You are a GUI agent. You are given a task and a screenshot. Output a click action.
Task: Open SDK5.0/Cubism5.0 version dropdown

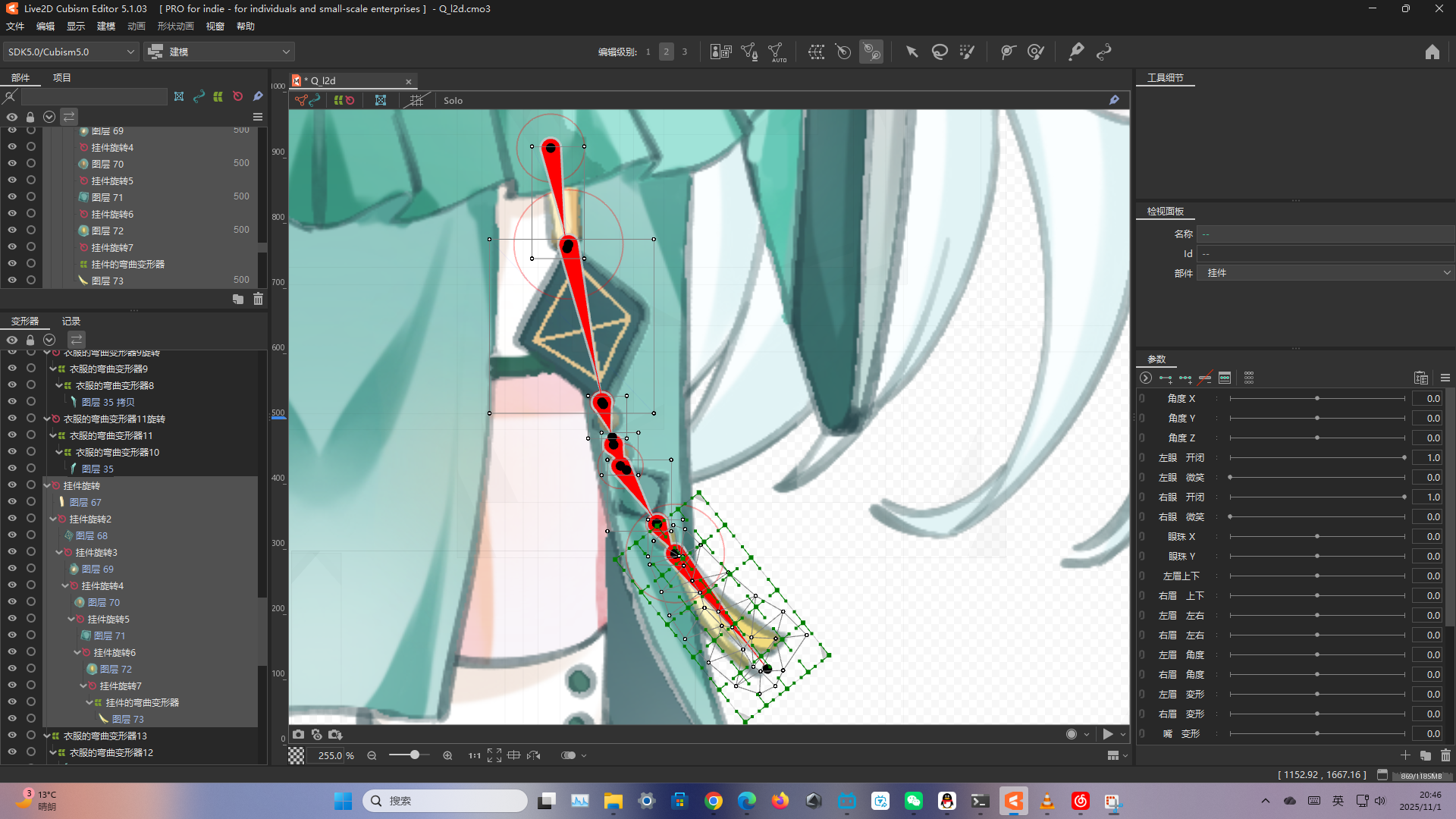[71, 52]
